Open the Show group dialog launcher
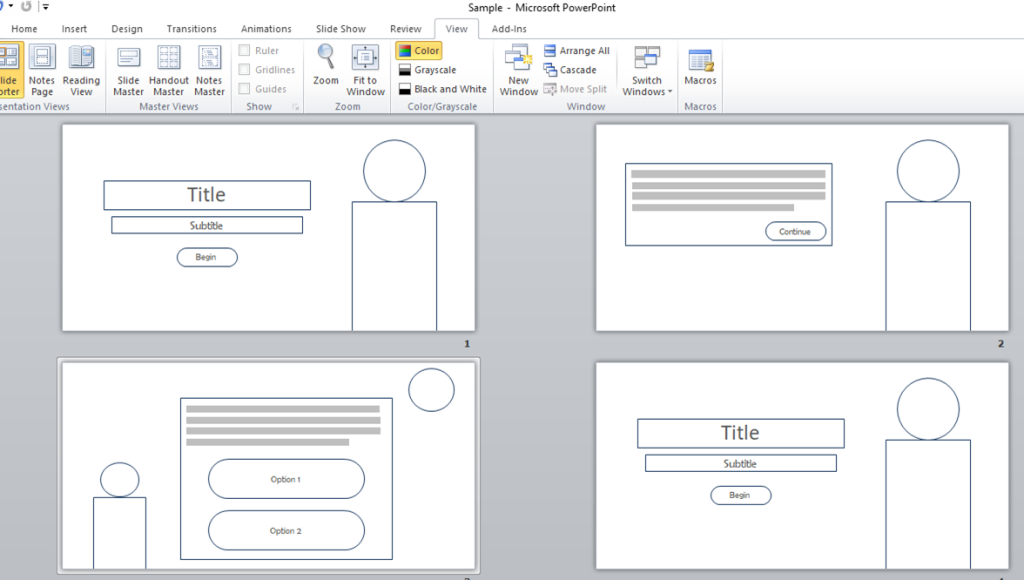1024x580 pixels. coord(295,107)
